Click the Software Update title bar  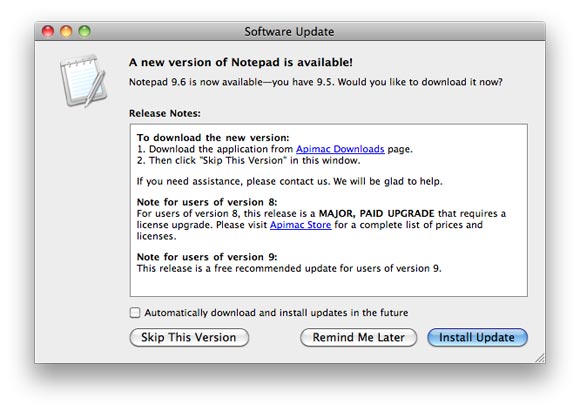click(289, 31)
